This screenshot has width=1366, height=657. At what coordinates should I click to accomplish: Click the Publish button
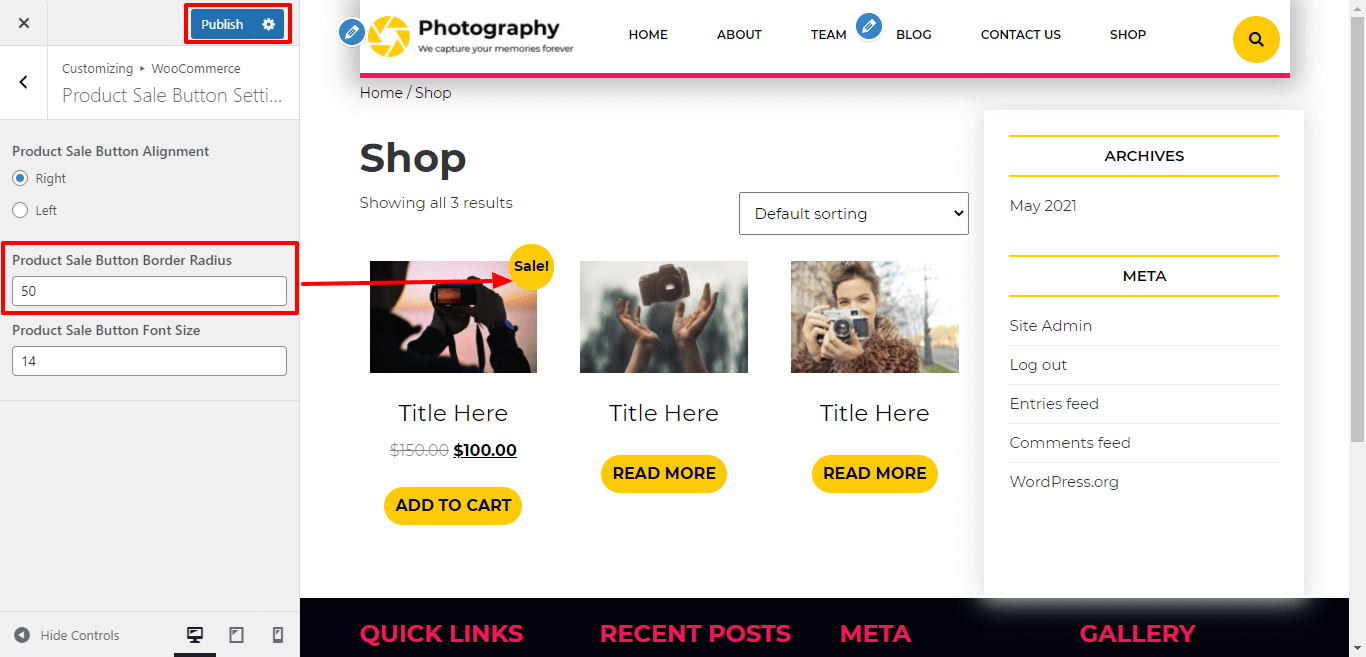point(222,24)
